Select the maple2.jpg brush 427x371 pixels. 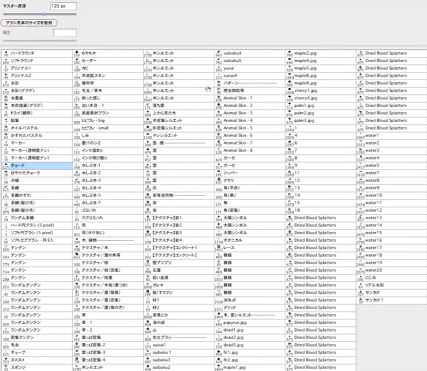tap(321, 53)
